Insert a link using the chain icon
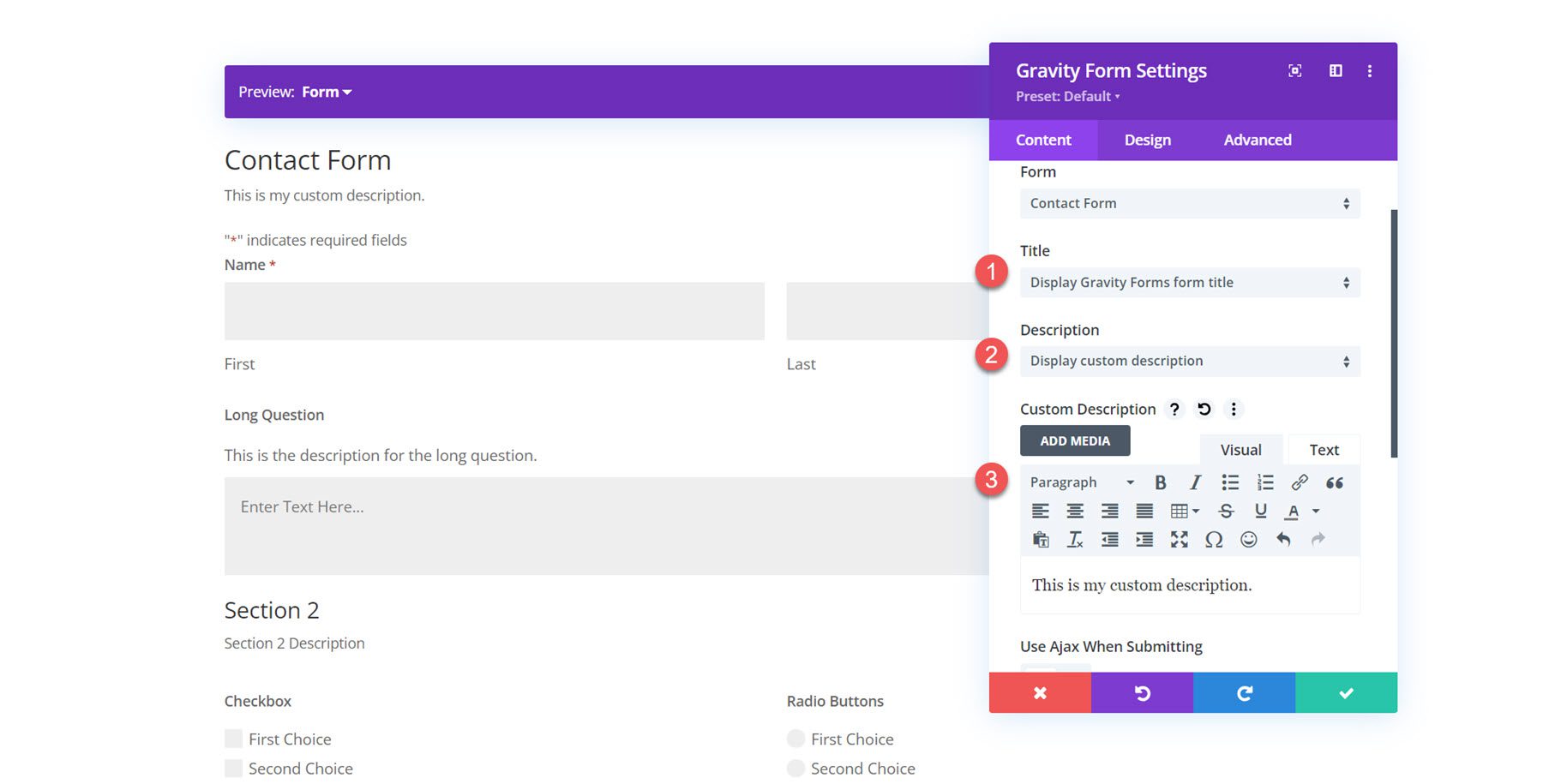Image resolution: width=1543 pixels, height=784 pixels. (x=1299, y=482)
